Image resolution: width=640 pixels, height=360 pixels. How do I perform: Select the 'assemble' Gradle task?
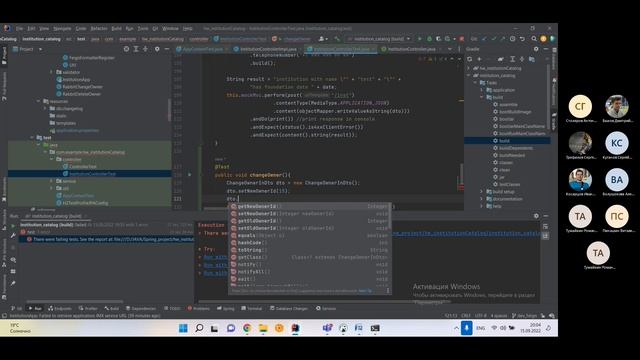505,104
